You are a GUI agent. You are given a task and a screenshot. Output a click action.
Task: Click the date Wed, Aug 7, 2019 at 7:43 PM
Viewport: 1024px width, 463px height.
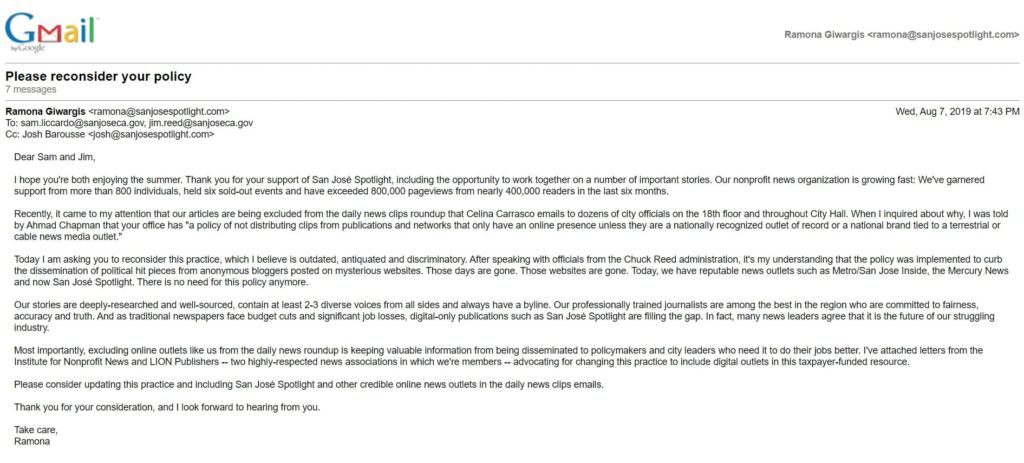pos(957,112)
